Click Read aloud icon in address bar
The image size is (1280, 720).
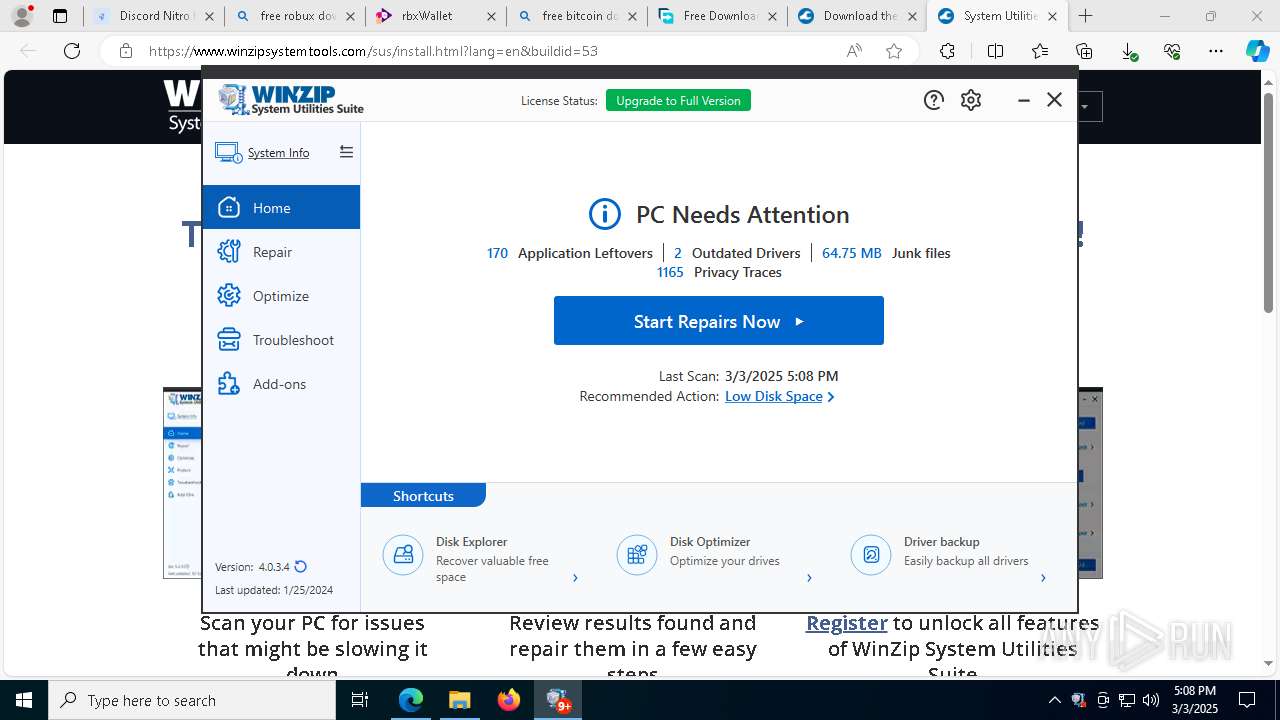(854, 51)
